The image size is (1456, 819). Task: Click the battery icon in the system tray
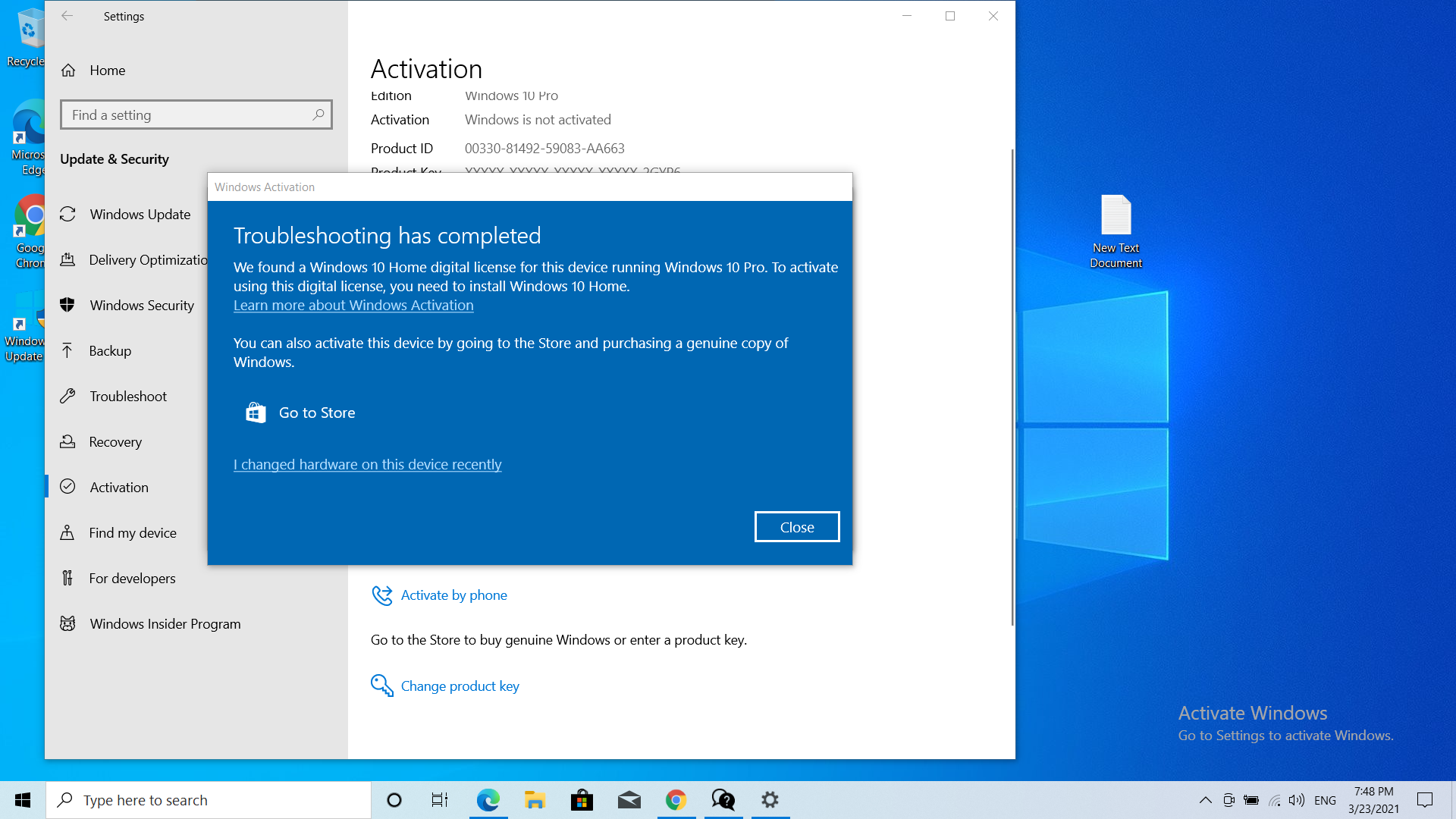pyautogui.click(x=1252, y=800)
